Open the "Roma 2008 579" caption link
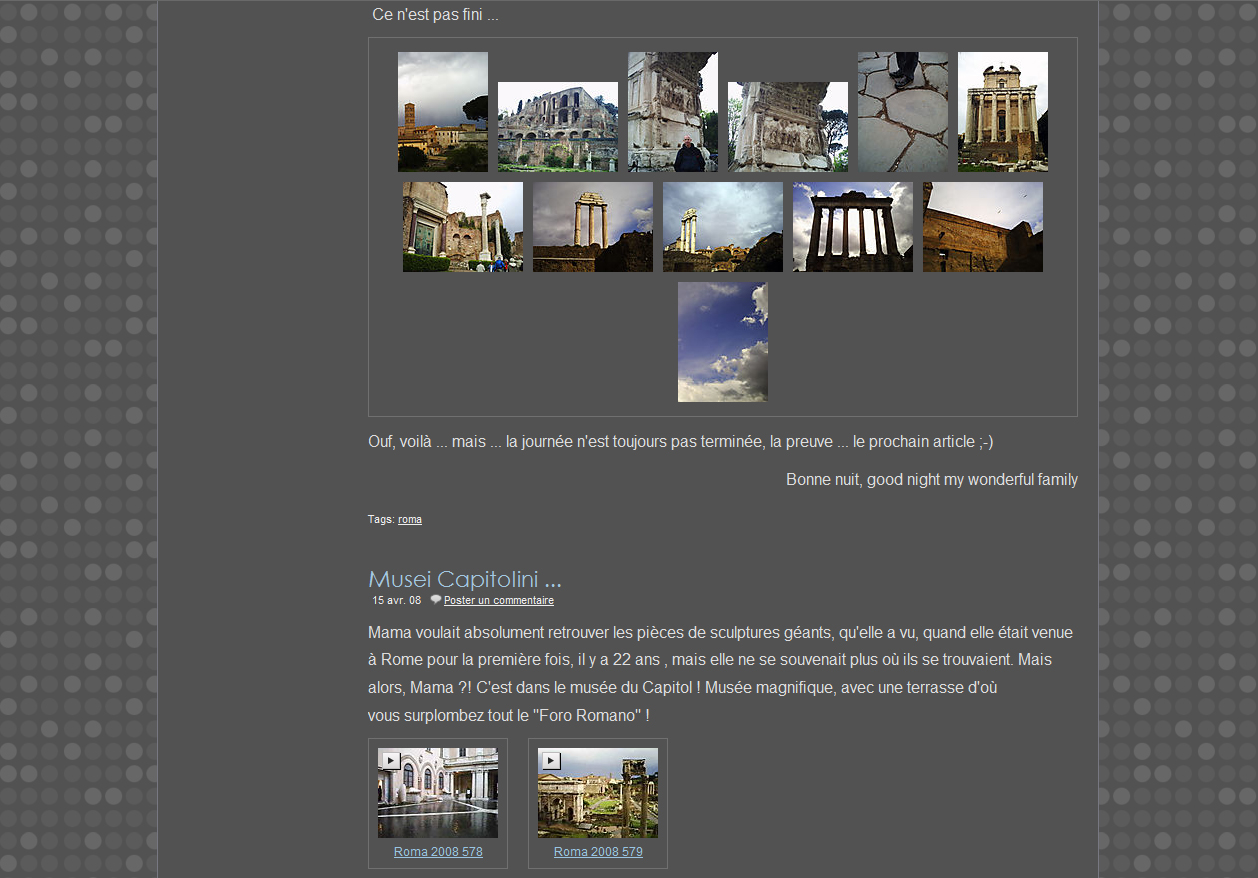 coord(598,852)
